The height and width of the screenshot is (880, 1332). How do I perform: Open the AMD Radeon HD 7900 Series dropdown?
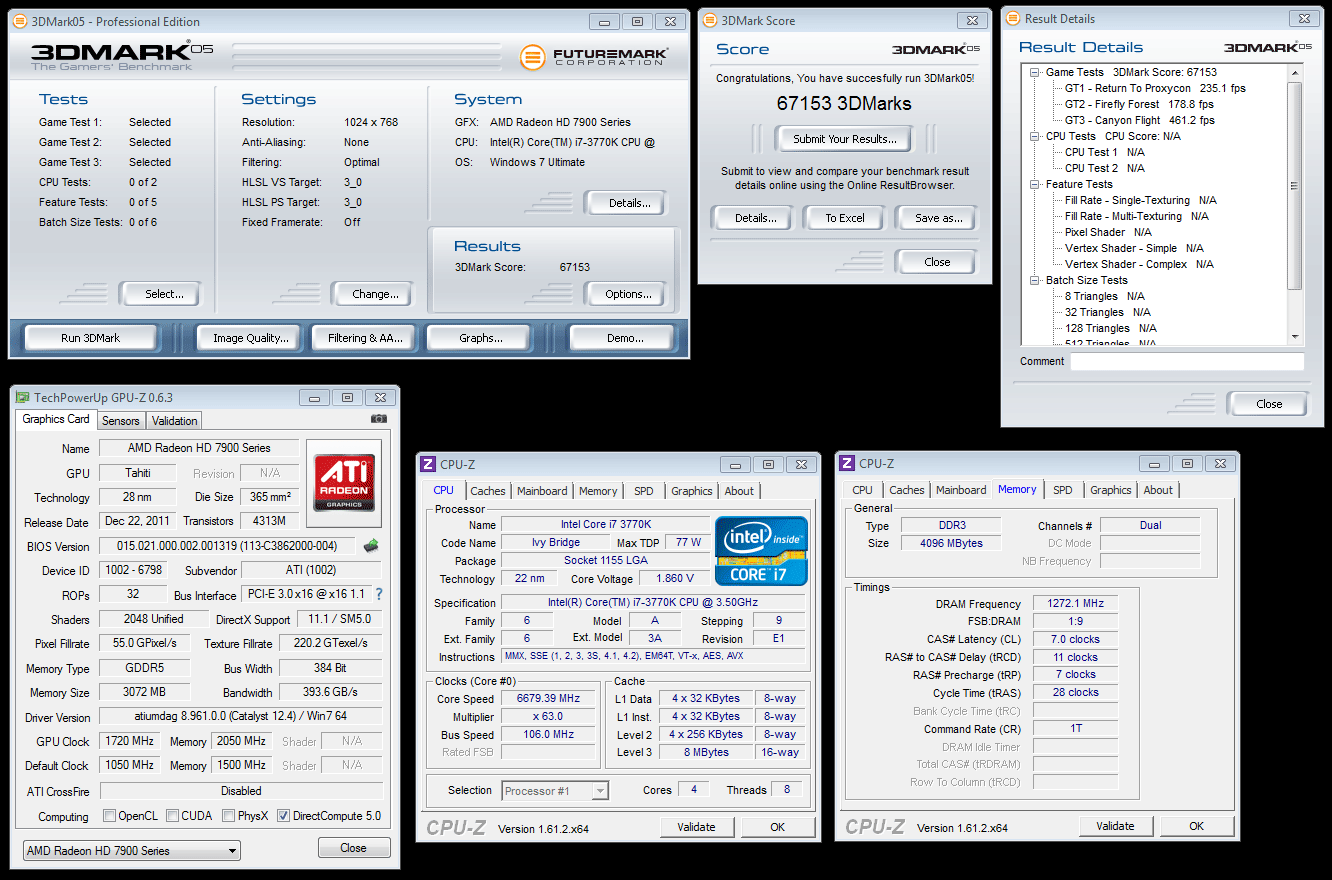[x=131, y=851]
